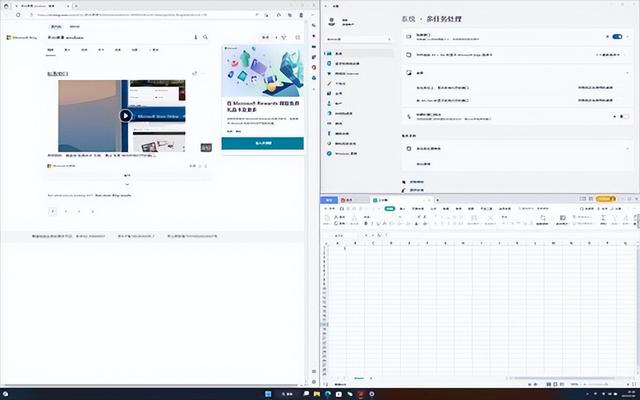
Task: Open the Docer (稻壳) tab in WPS
Action: coord(353,200)
